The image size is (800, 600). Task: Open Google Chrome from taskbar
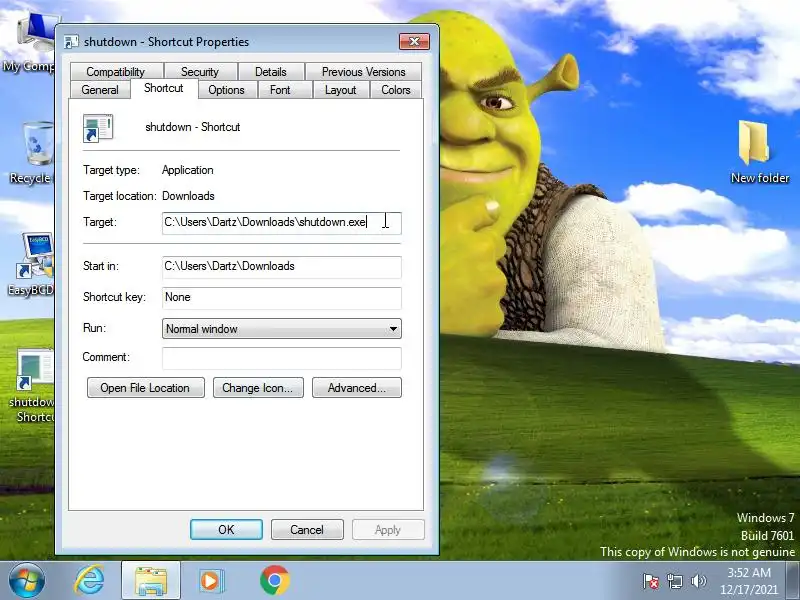tap(274, 581)
